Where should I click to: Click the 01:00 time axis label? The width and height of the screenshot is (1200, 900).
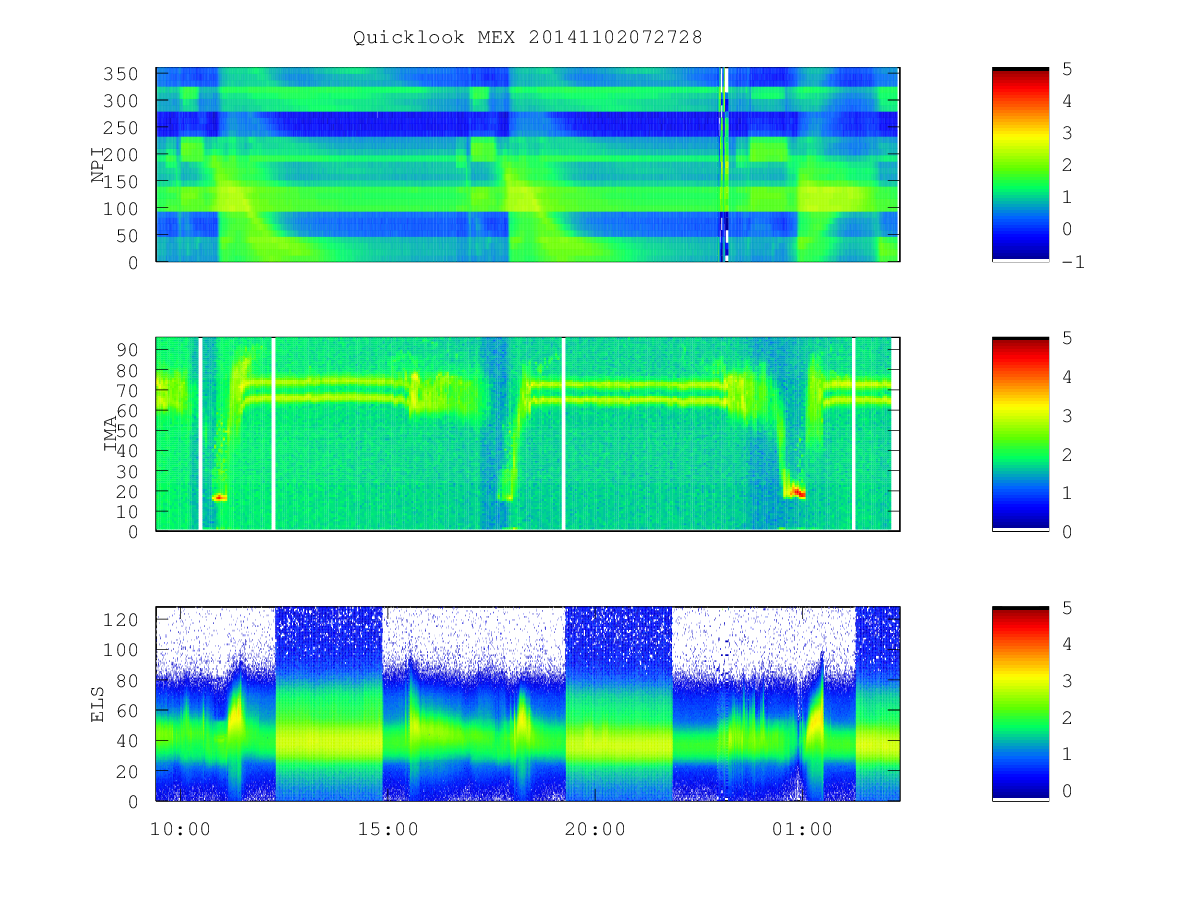coord(802,829)
